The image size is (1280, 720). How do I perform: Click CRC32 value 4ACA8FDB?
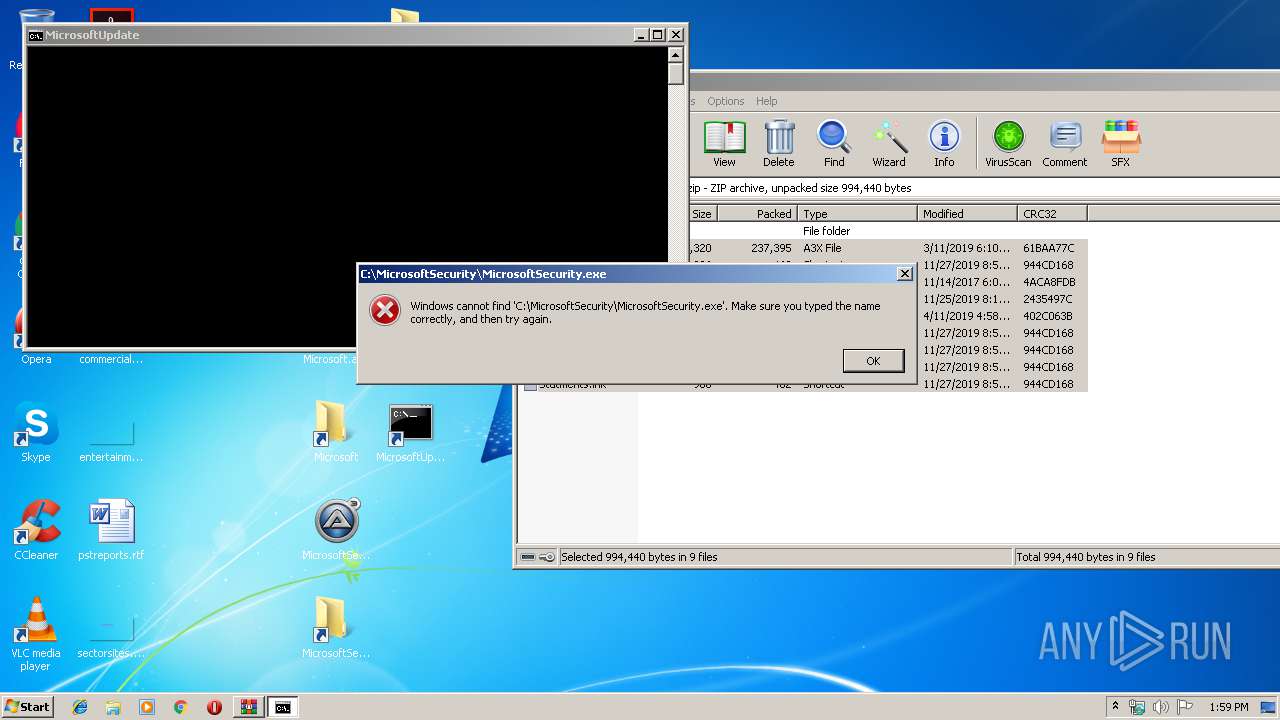point(1048,282)
